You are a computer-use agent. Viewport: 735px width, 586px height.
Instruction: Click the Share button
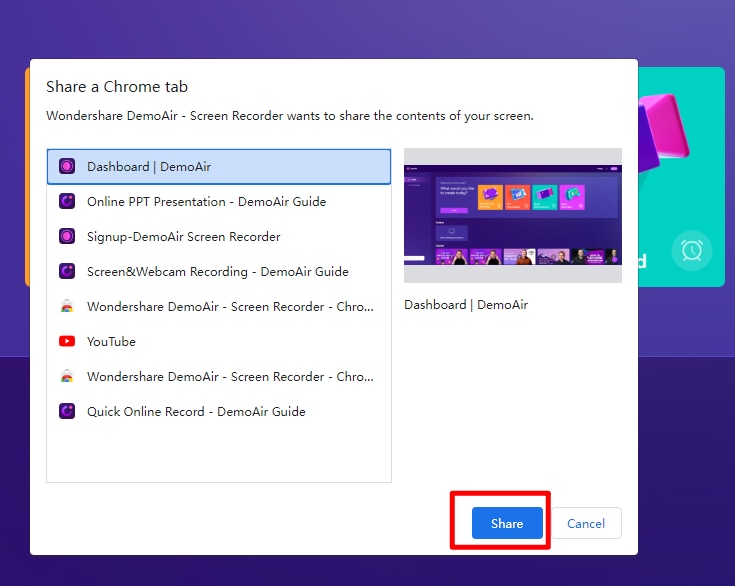(507, 523)
